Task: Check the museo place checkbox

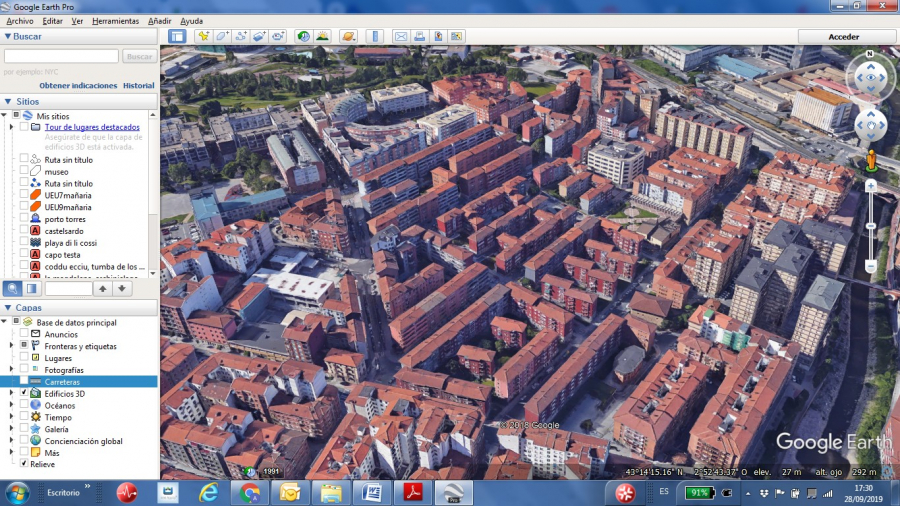Action: tap(24, 171)
